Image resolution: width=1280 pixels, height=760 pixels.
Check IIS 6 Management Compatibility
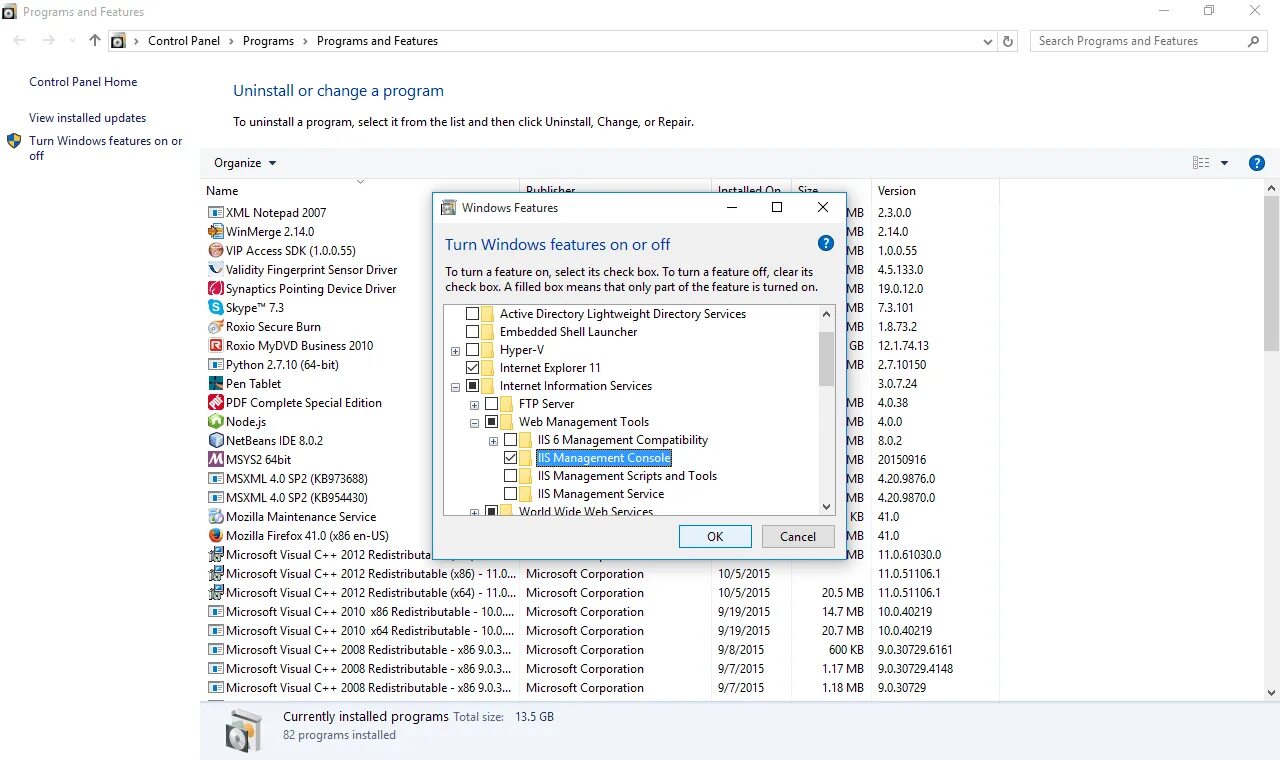click(511, 440)
